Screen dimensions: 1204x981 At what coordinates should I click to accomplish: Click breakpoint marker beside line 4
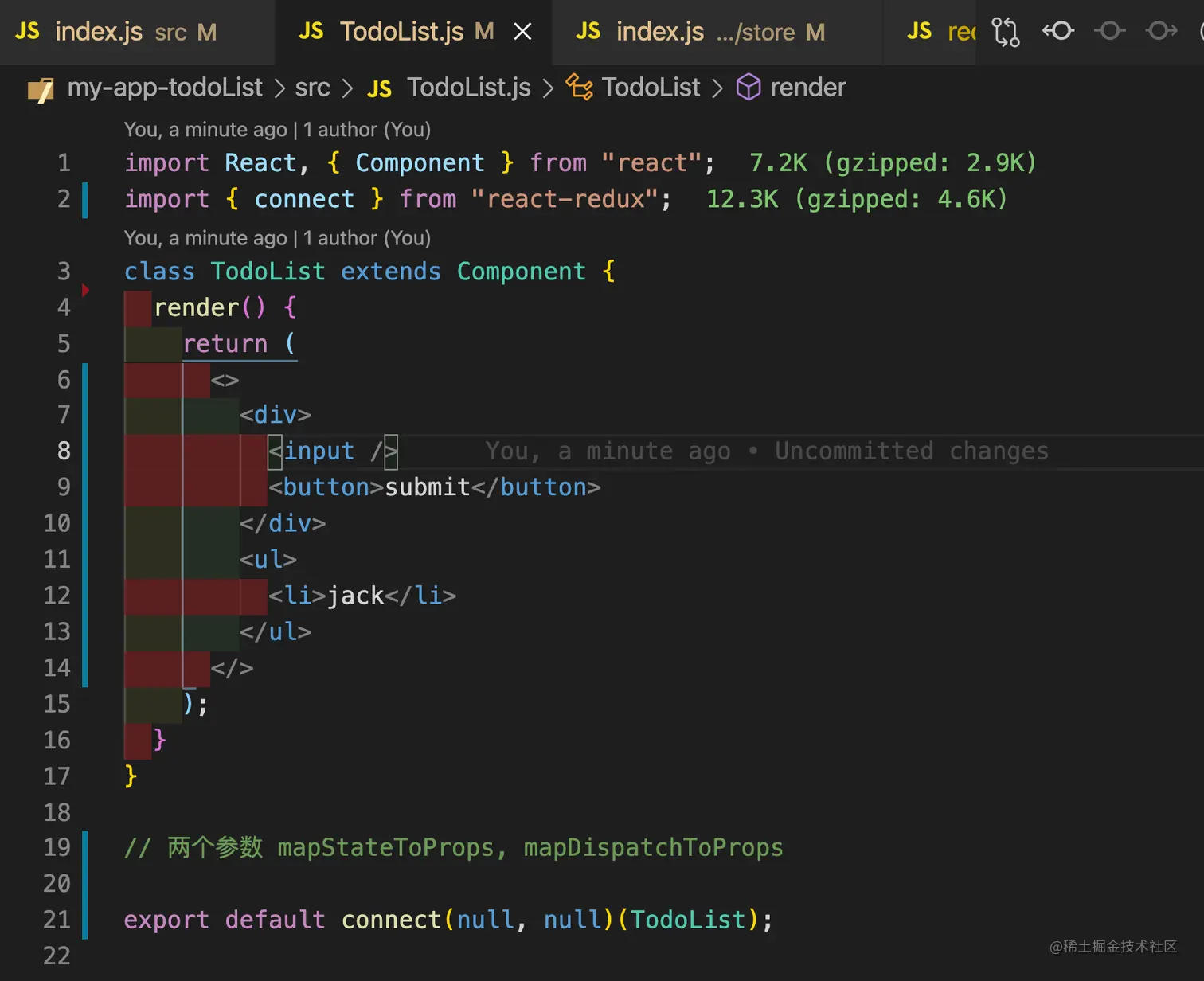click(x=85, y=290)
